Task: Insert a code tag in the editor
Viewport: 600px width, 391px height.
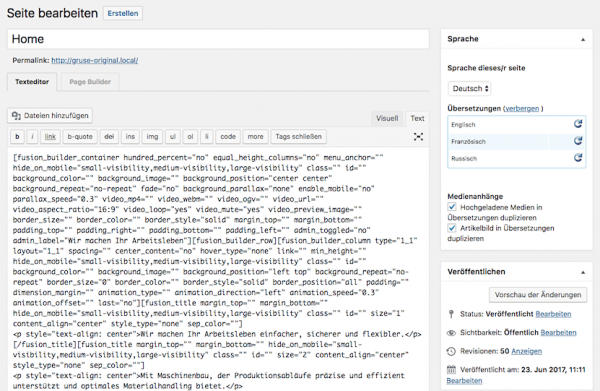Action: [228, 137]
